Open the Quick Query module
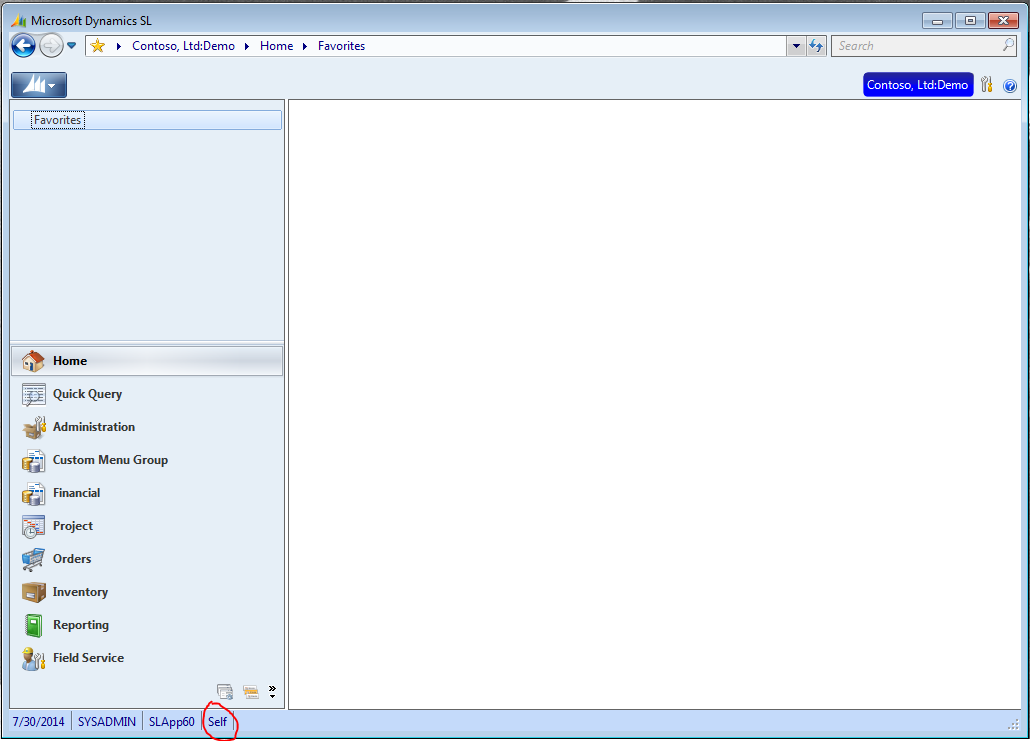1030x741 pixels. 147,394
